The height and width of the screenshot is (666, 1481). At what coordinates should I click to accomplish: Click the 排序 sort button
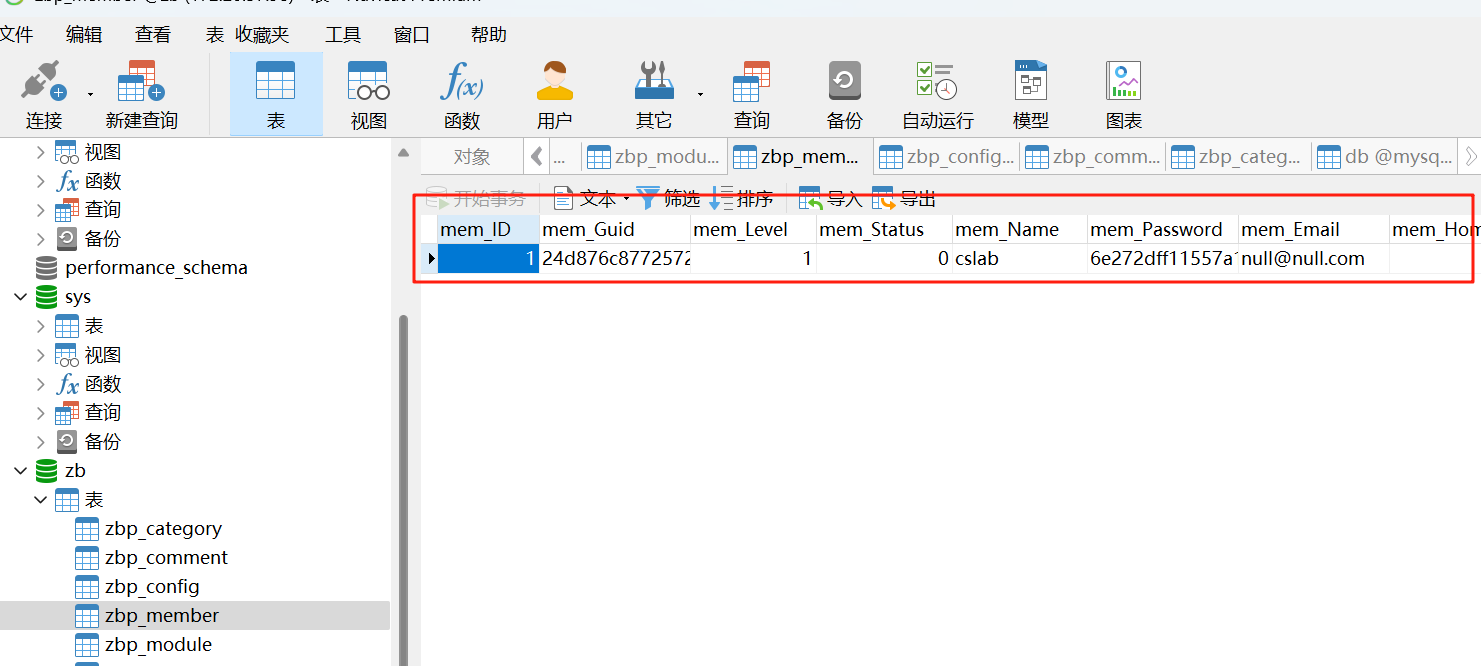point(742,199)
